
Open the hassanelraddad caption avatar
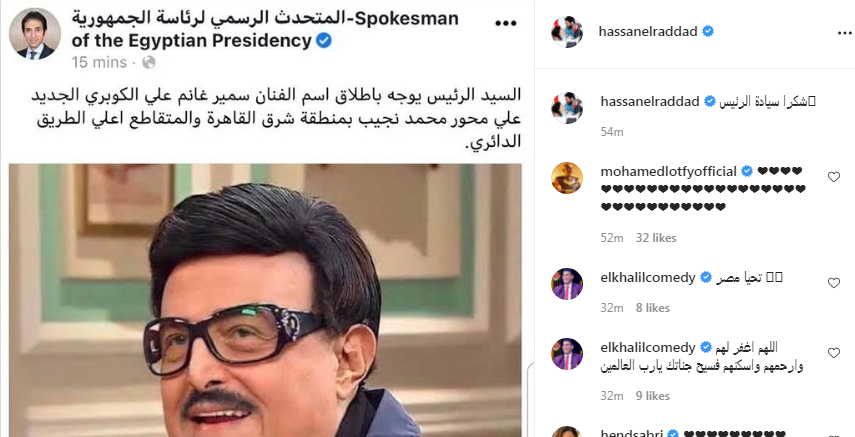567,107
